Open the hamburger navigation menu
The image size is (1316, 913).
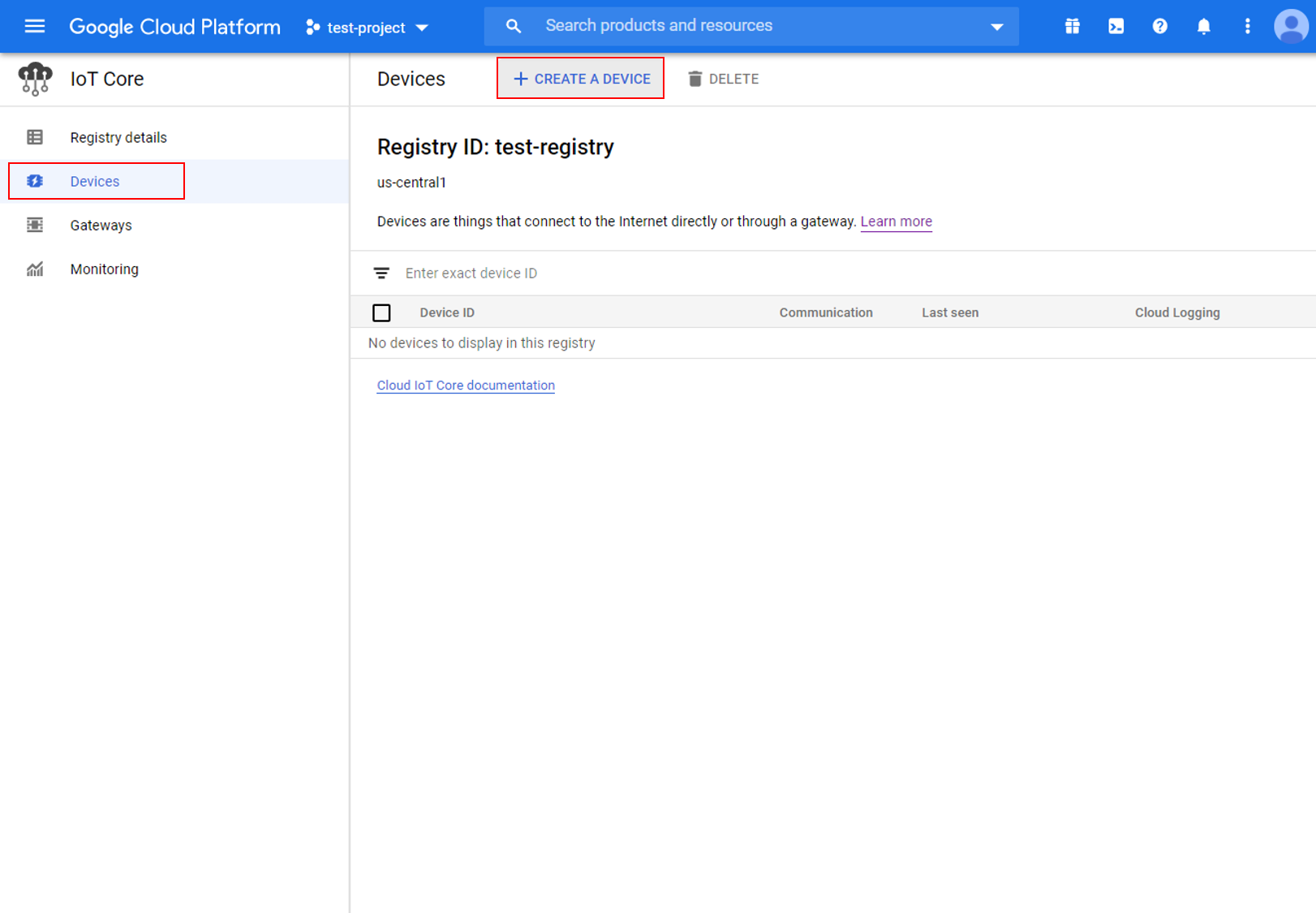click(x=35, y=27)
